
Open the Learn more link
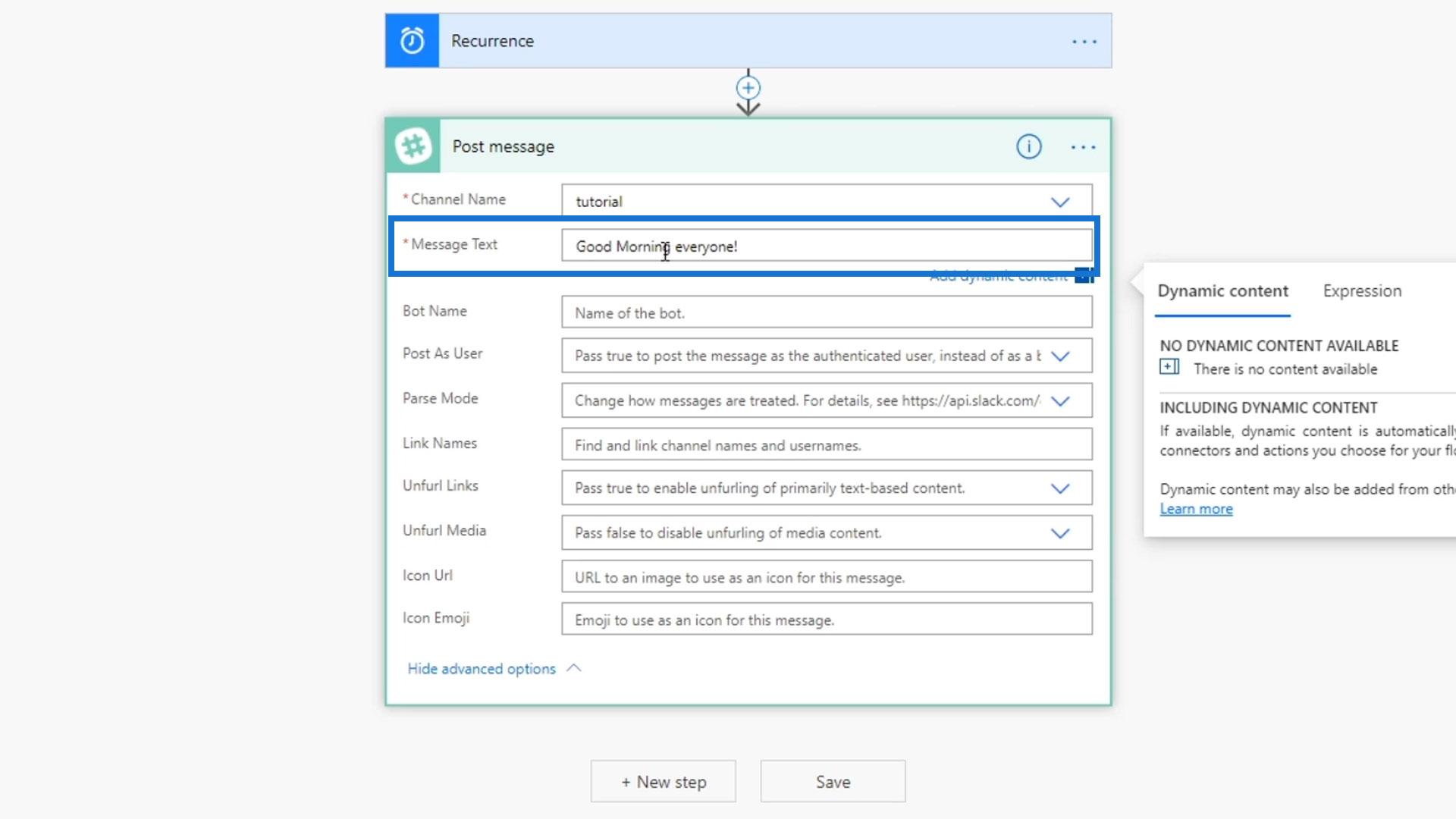click(x=1196, y=510)
